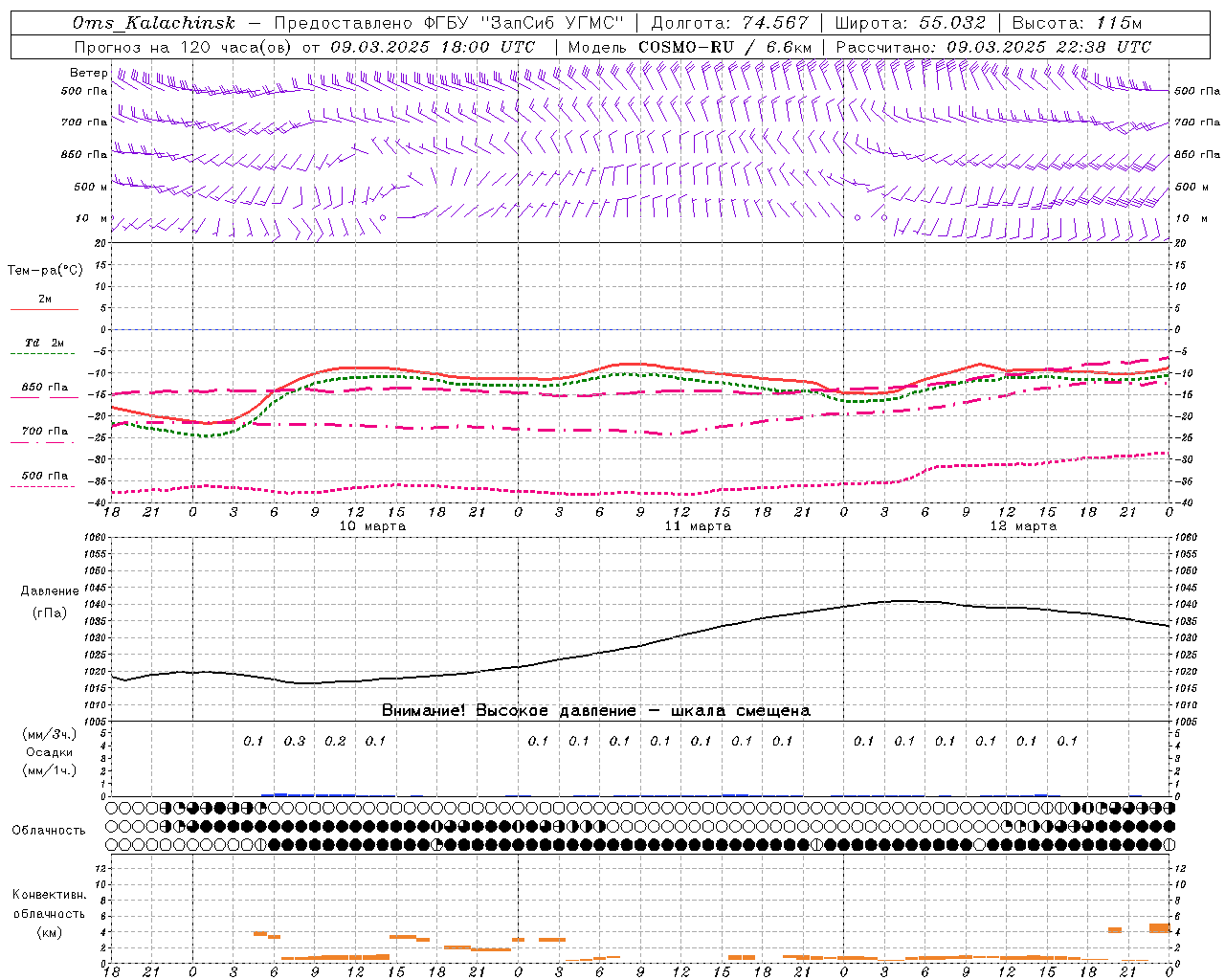
Task: Select the 700 гПа entry in temperature legend
Action: tap(45, 431)
